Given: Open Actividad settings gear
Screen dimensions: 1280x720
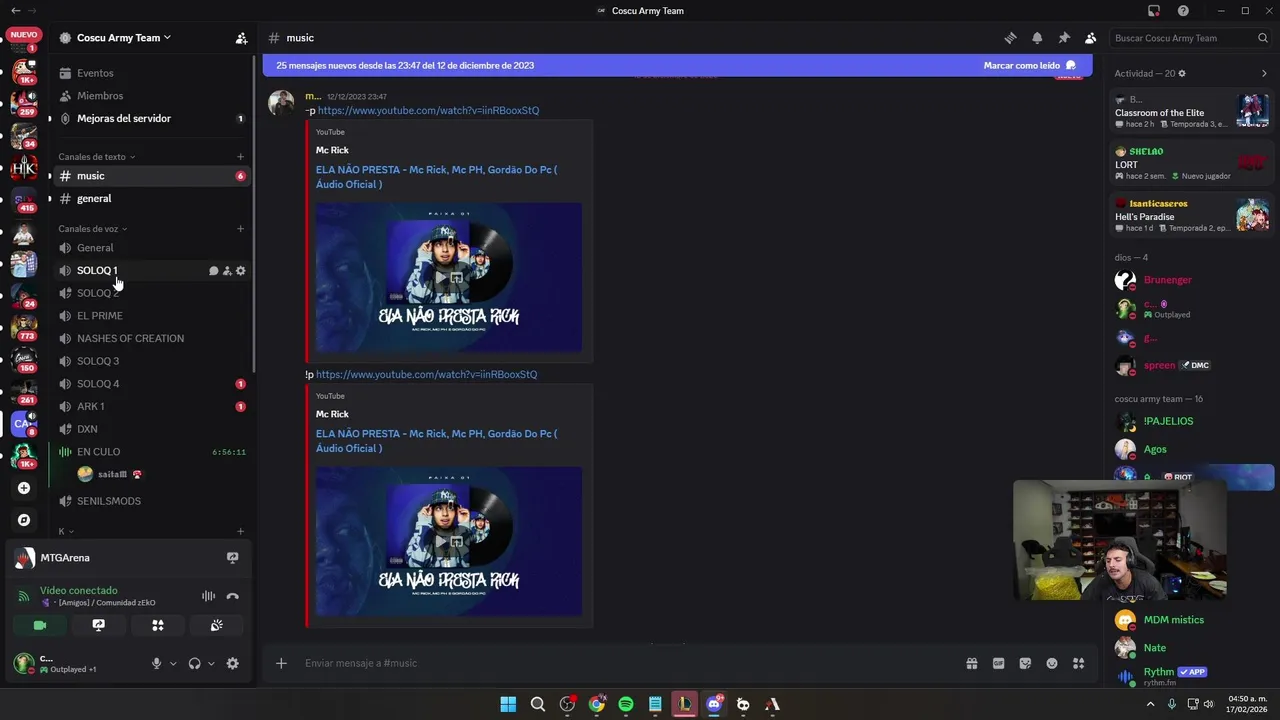Looking at the screenshot, I should (x=1182, y=73).
